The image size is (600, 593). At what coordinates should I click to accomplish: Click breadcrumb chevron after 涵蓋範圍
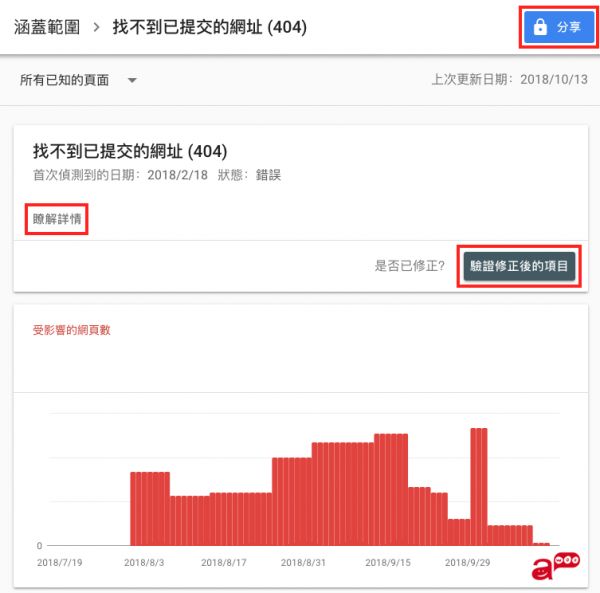pos(96,27)
